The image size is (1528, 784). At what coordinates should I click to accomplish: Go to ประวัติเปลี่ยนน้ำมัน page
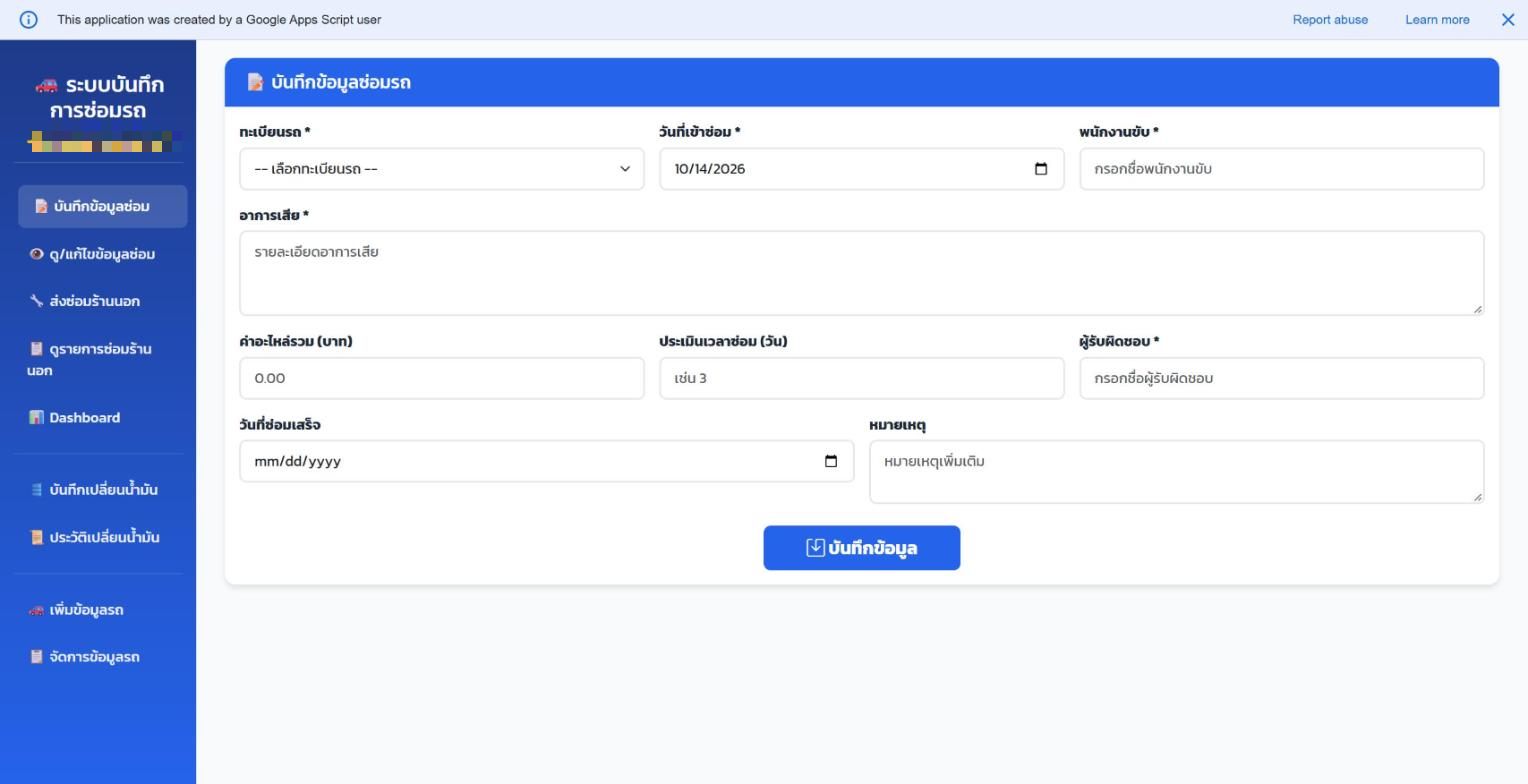(102, 537)
